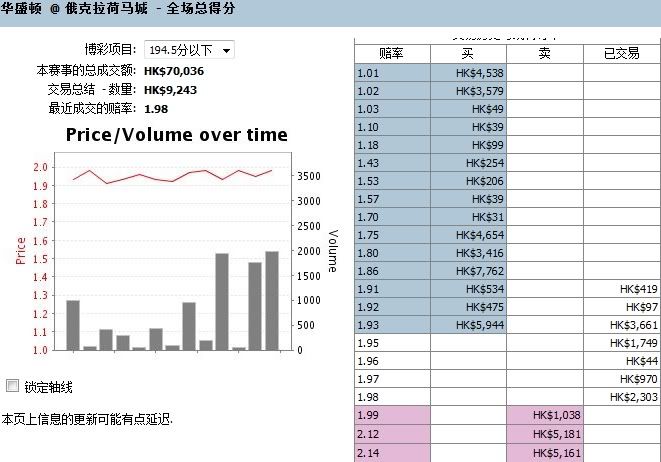Choose the HK$7,762 buy amount at odds 1.86
The height and width of the screenshot is (462, 661).
[x=468, y=270]
